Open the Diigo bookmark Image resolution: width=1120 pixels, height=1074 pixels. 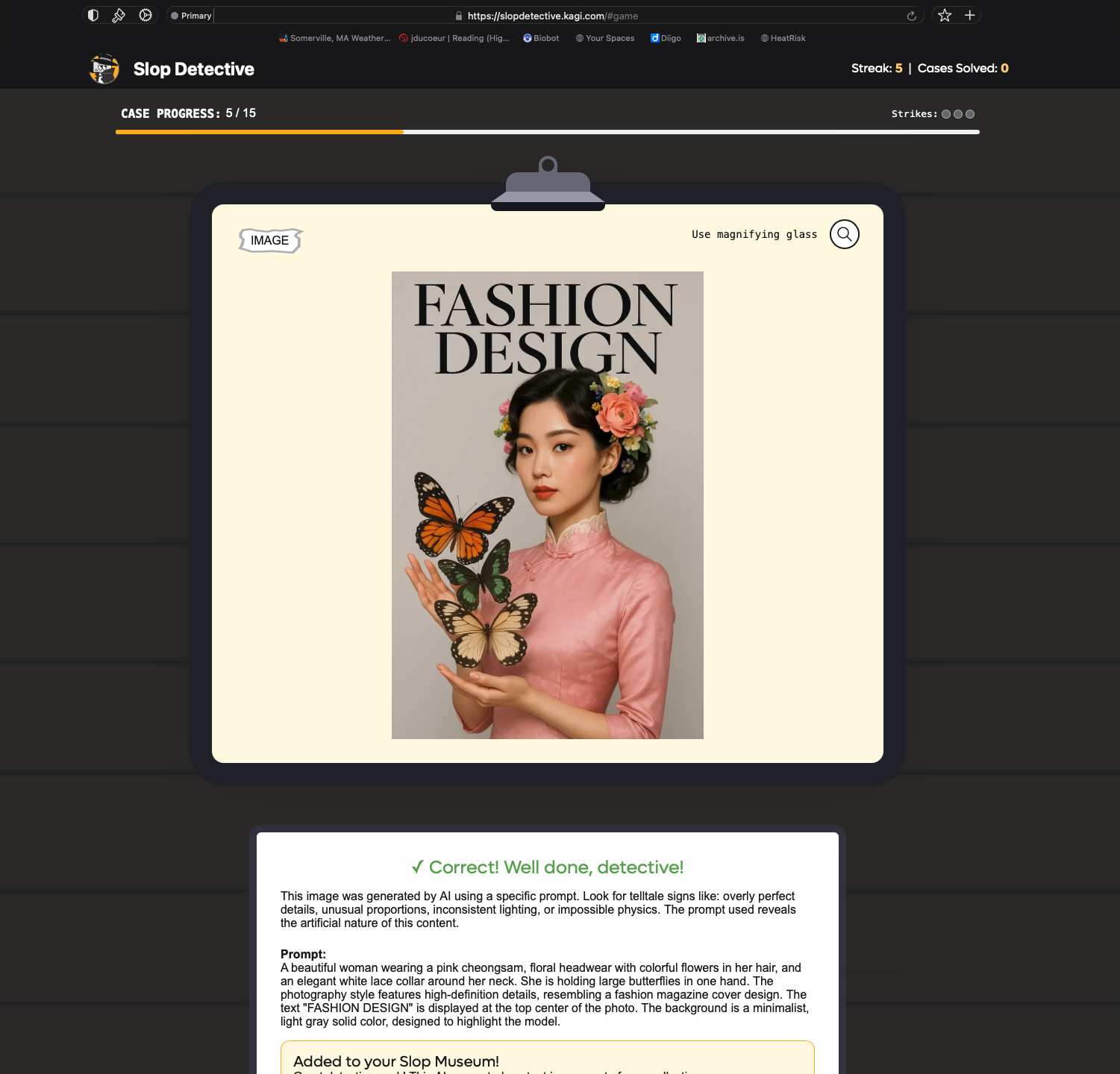[666, 38]
